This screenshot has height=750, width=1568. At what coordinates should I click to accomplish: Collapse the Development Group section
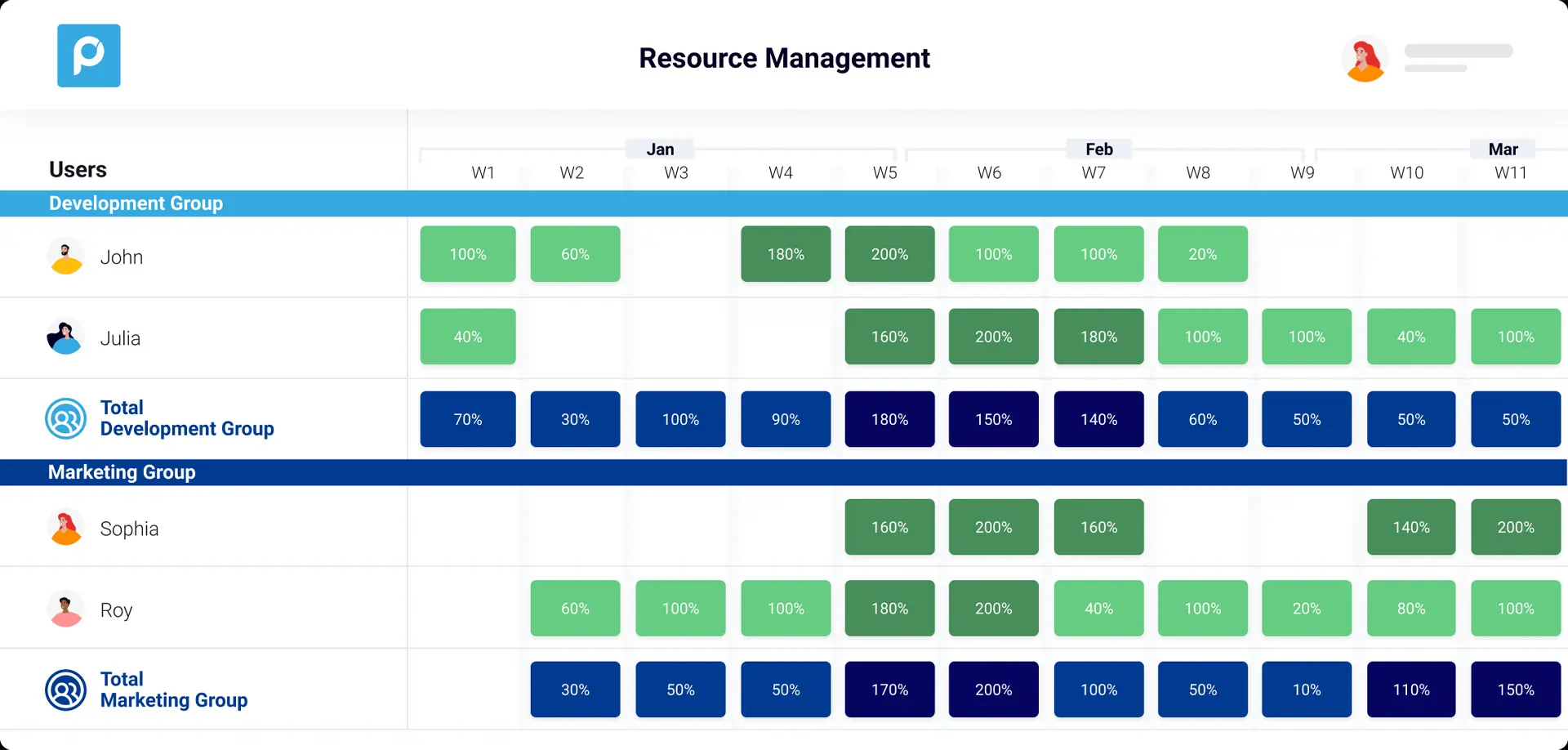click(x=136, y=203)
